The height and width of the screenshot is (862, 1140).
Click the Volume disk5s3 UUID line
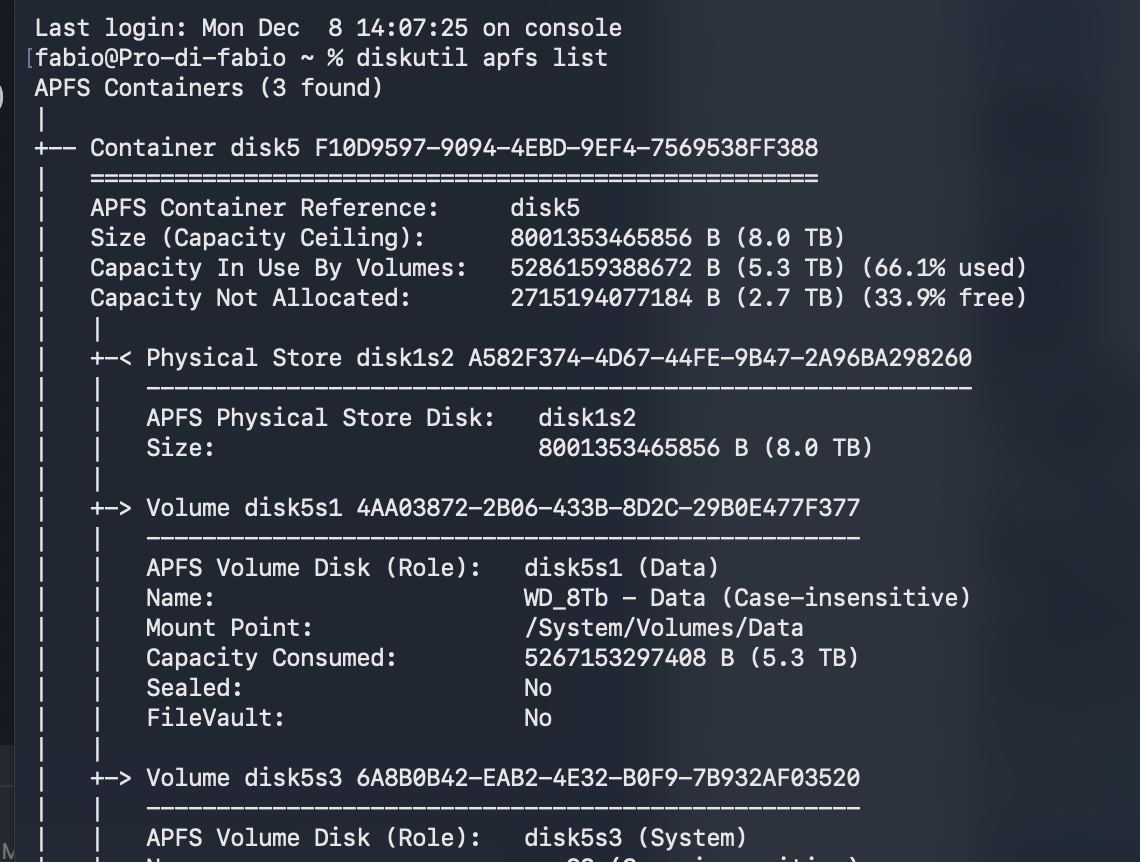click(608, 778)
